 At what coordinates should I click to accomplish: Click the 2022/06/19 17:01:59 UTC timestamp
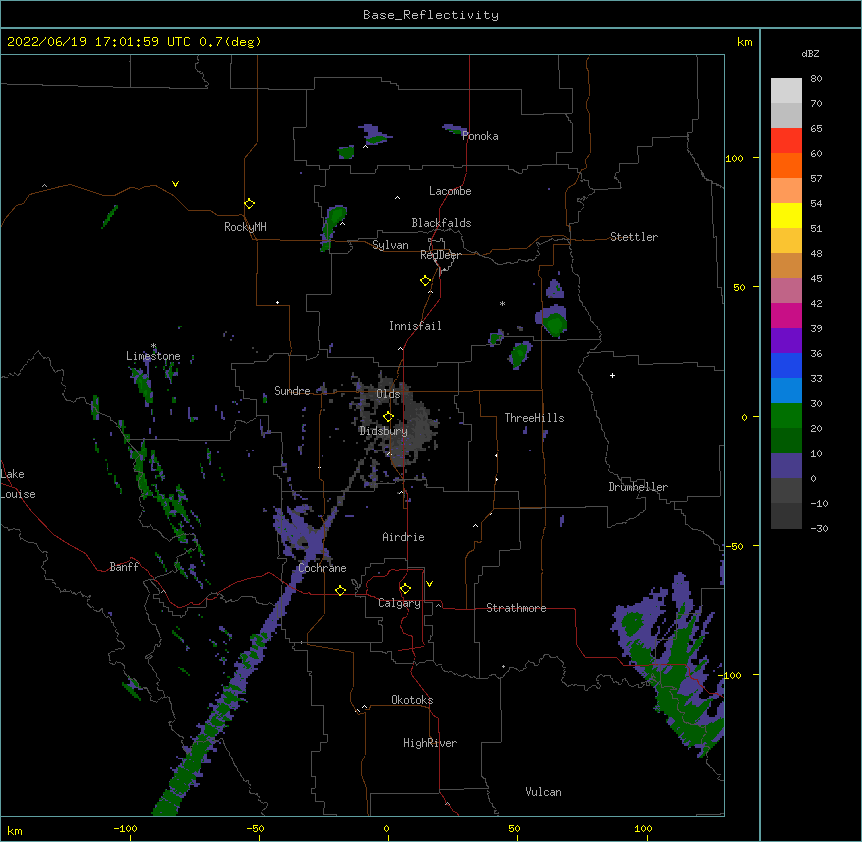point(98,42)
